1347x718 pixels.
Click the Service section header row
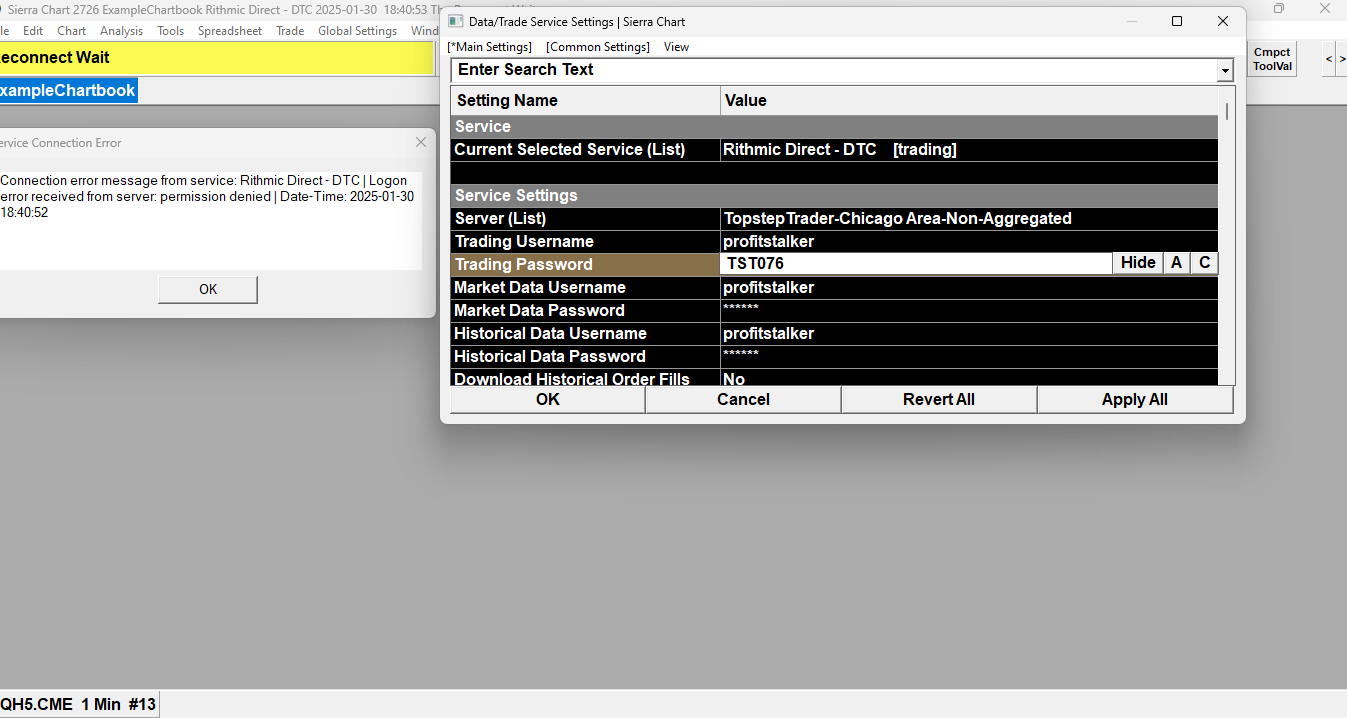coord(834,126)
